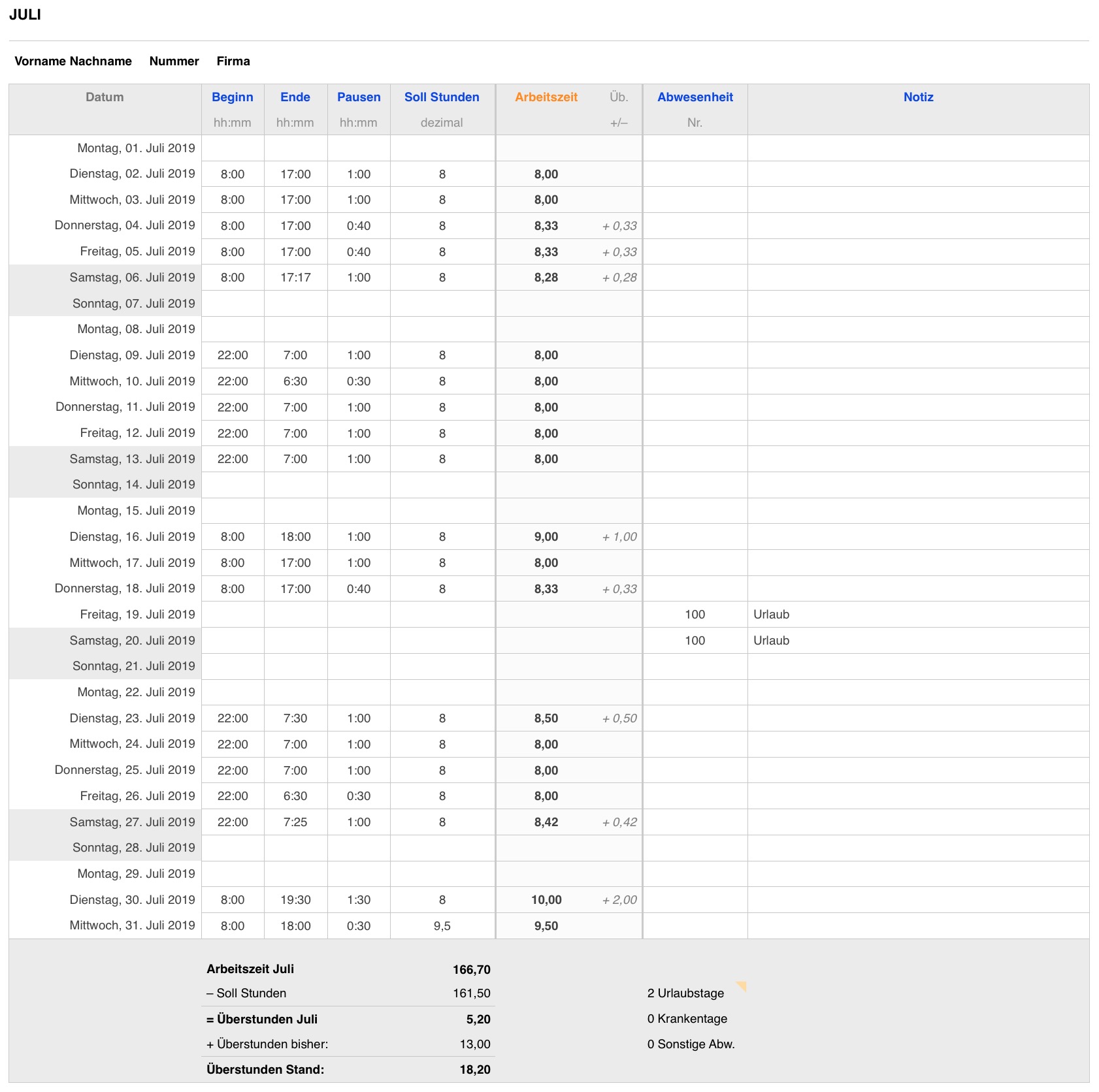Click the Arbeitszeit Juli total 166,70
1099x1092 pixels.
472,970
